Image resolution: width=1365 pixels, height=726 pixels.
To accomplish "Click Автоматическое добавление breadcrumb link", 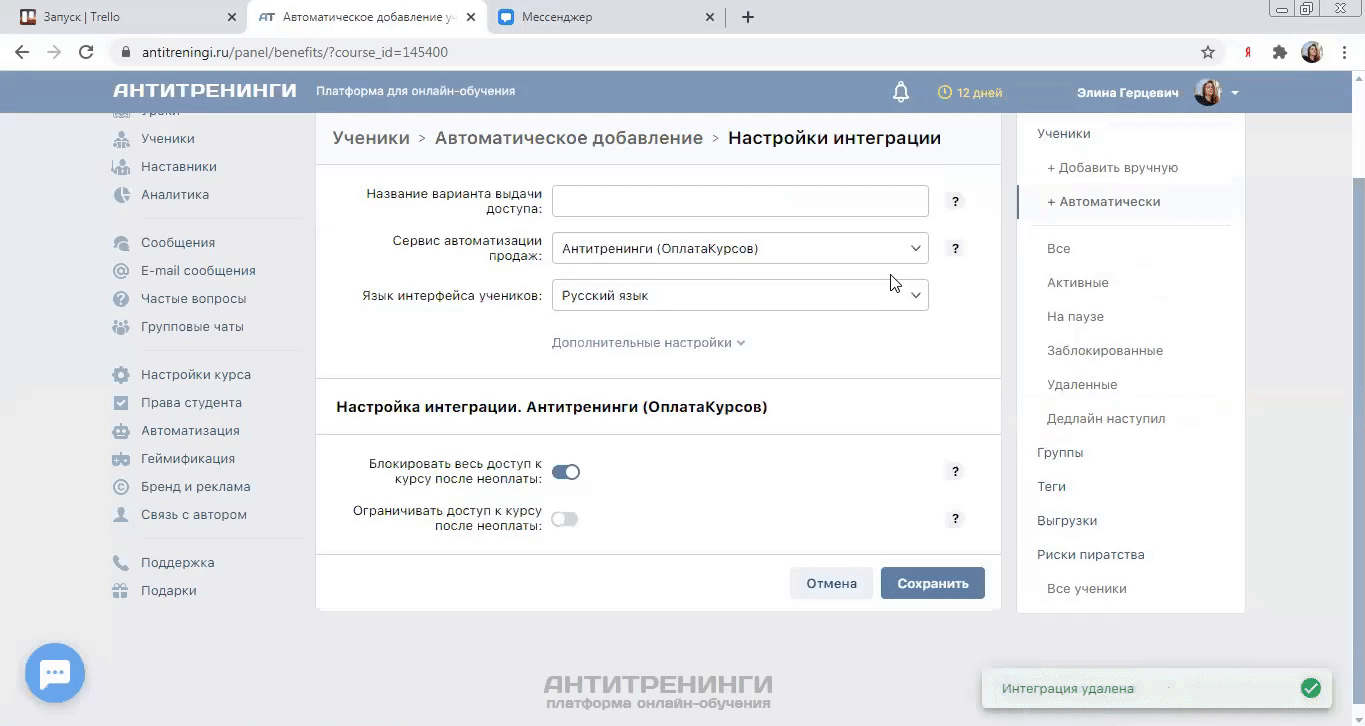I will 569,138.
